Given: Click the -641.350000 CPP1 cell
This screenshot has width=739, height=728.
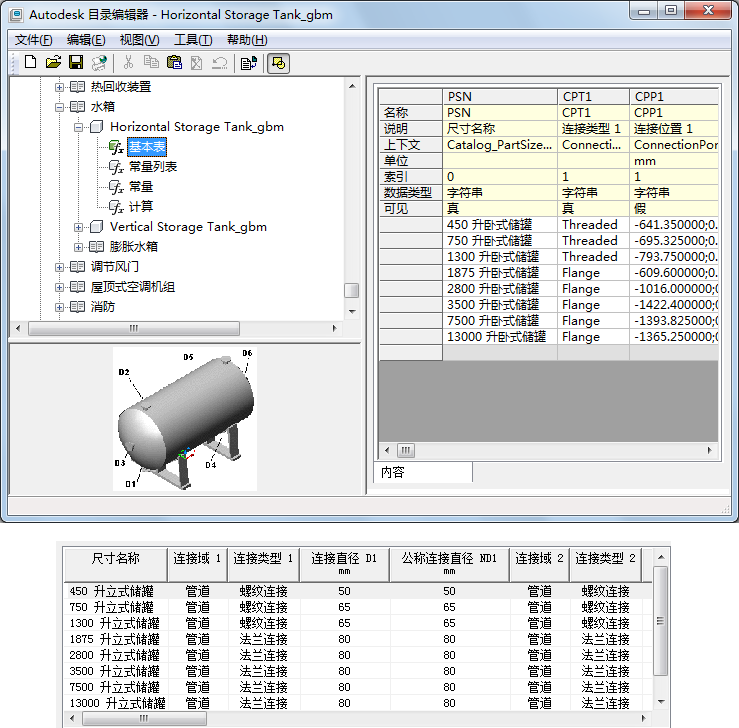Looking at the screenshot, I should tap(674, 225).
